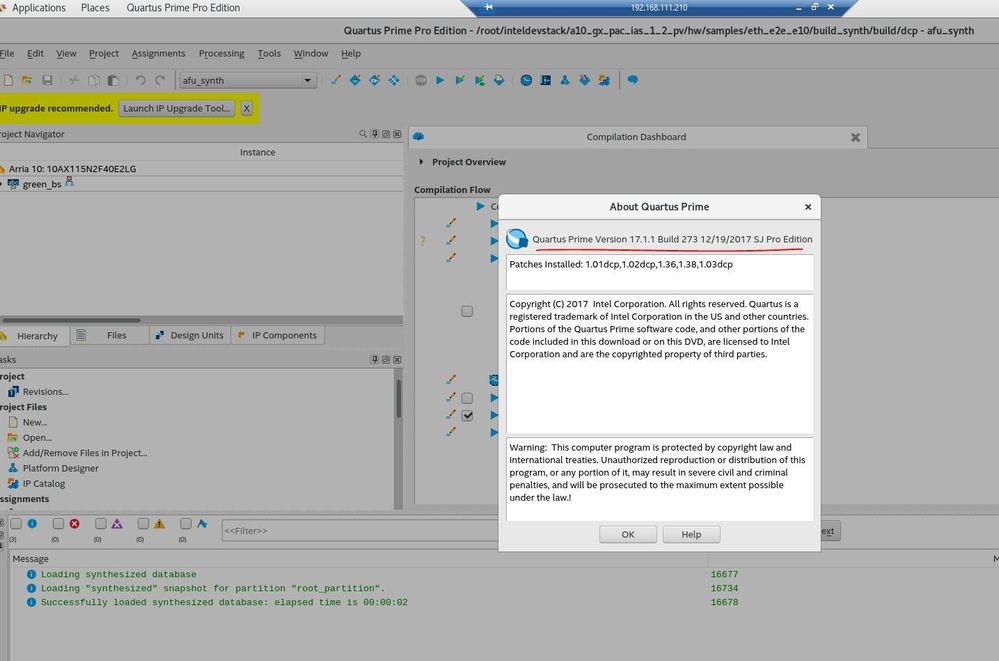Screen dimensions: 999x661
Task: Expand the Project Overview section
Action: pyautogui.click(x=421, y=162)
